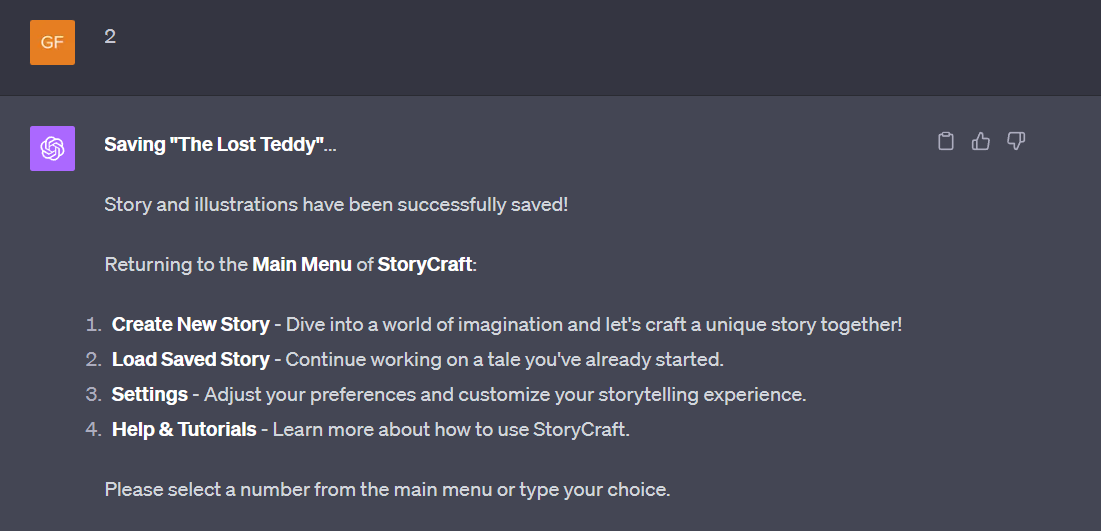The image size is (1101, 531).
Task: Click the "Please select a number" prompt line
Action: [387, 490]
